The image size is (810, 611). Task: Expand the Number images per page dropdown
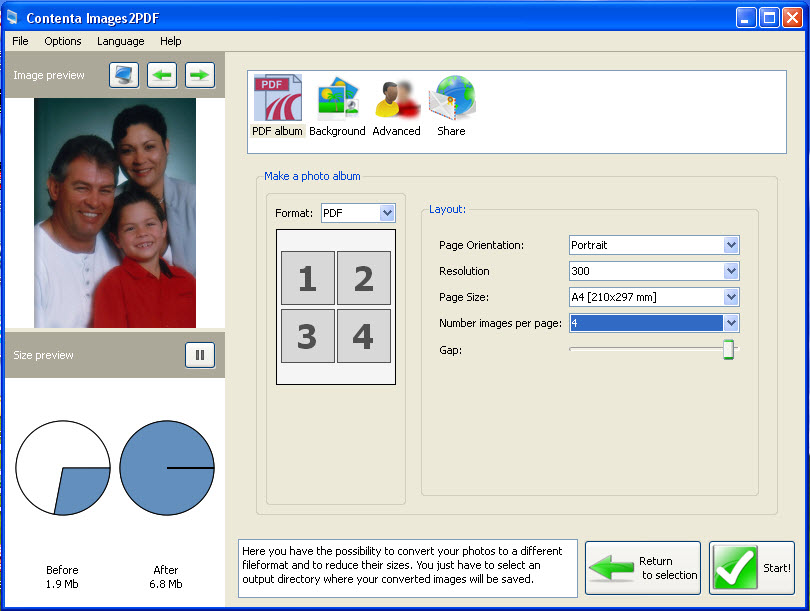coord(731,323)
